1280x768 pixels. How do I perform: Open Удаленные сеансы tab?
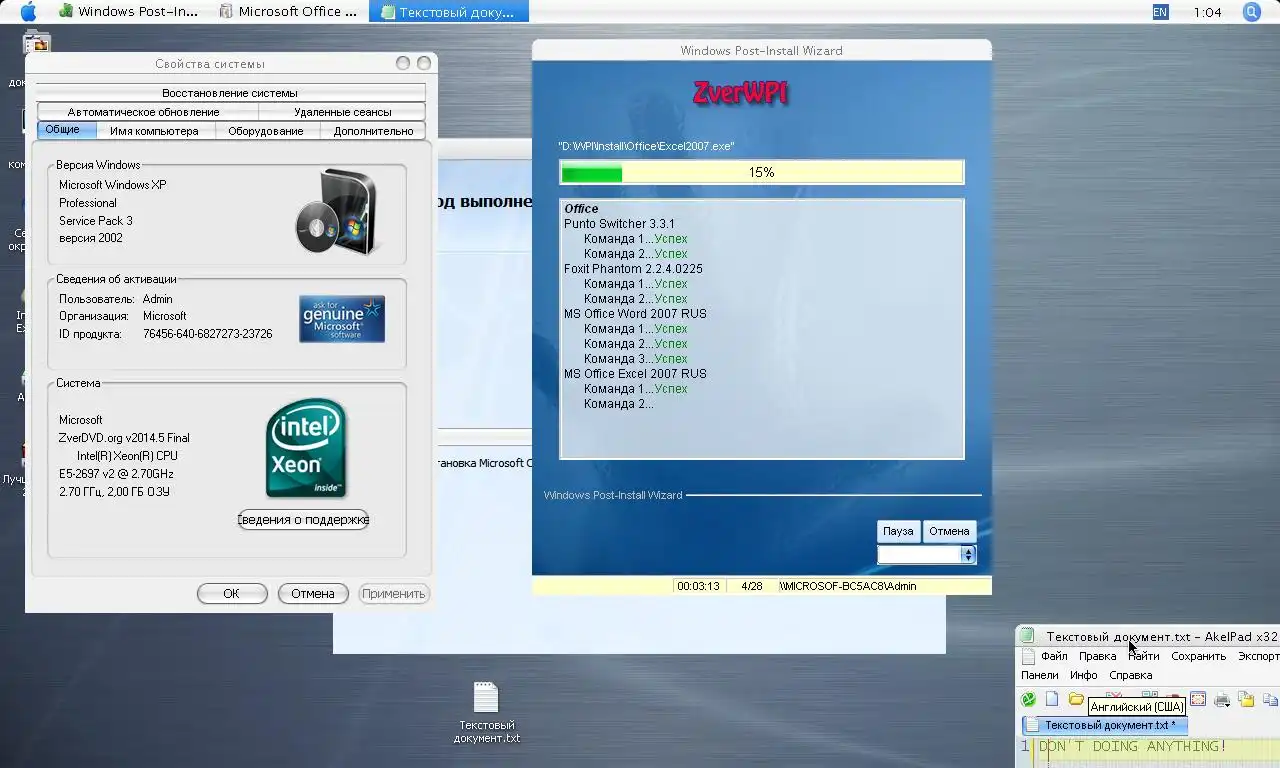[x=343, y=112]
